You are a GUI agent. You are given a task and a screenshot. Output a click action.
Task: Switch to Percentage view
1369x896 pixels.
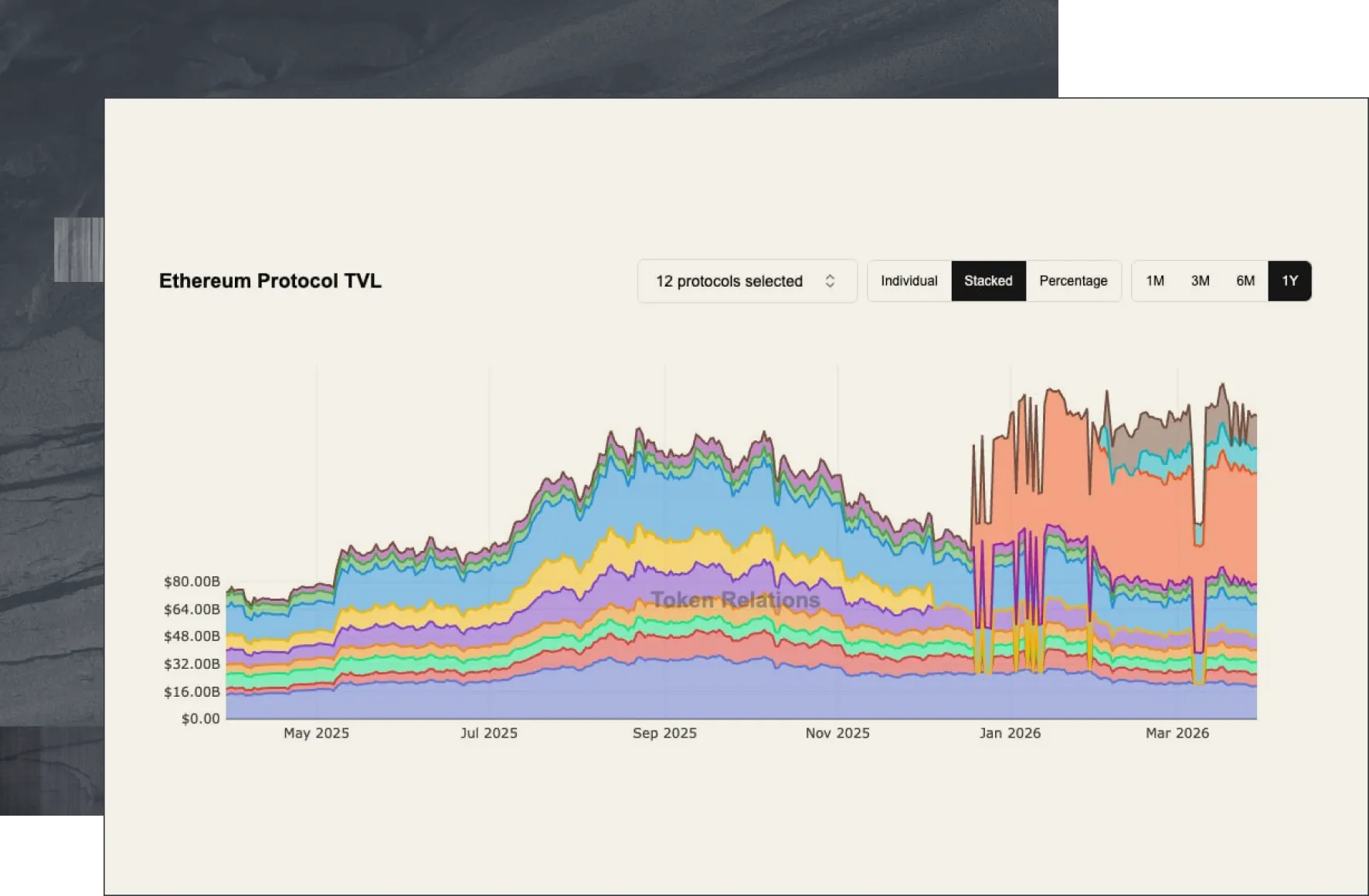[1074, 281]
